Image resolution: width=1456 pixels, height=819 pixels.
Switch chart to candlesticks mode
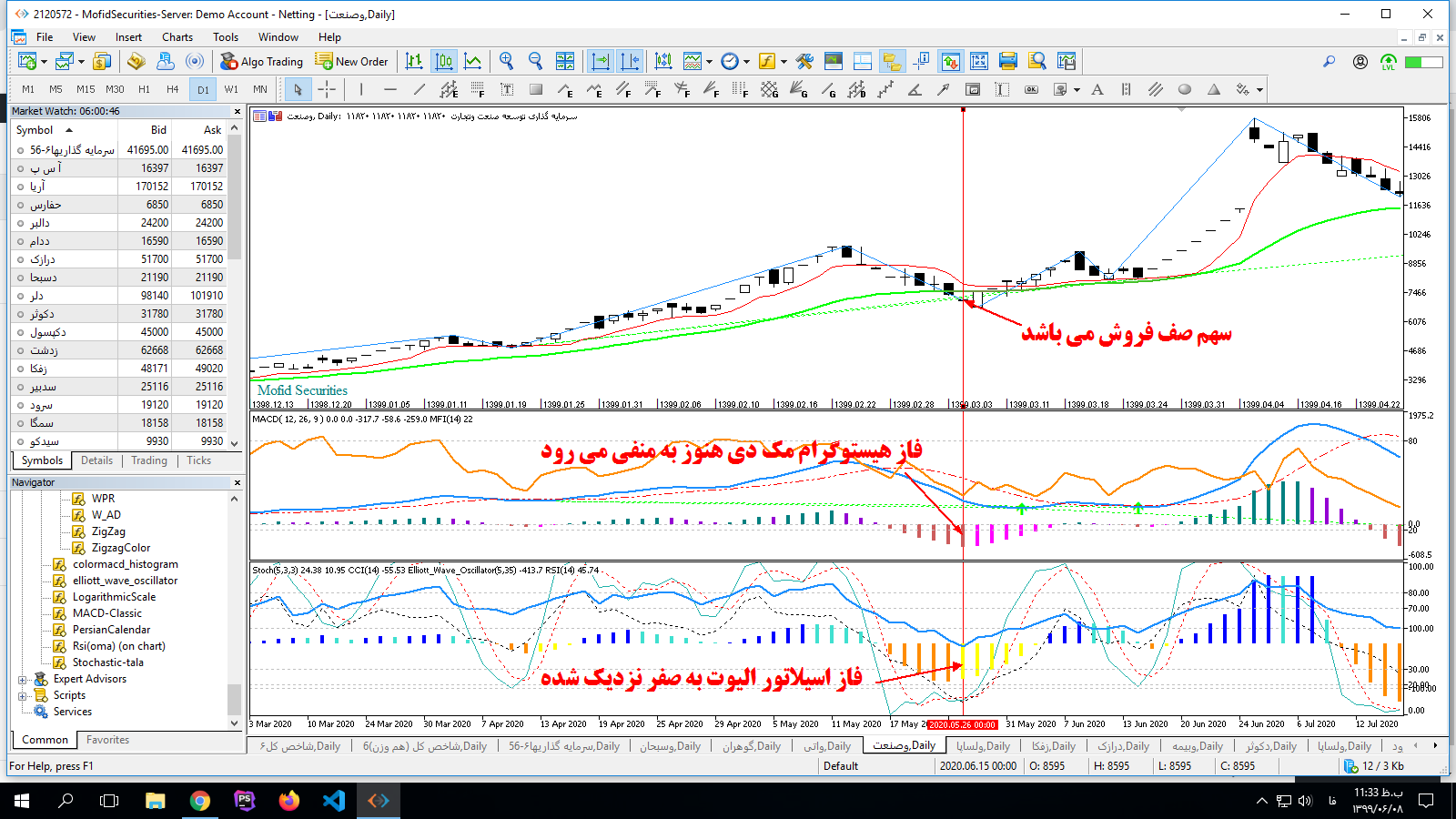click(444, 62)
